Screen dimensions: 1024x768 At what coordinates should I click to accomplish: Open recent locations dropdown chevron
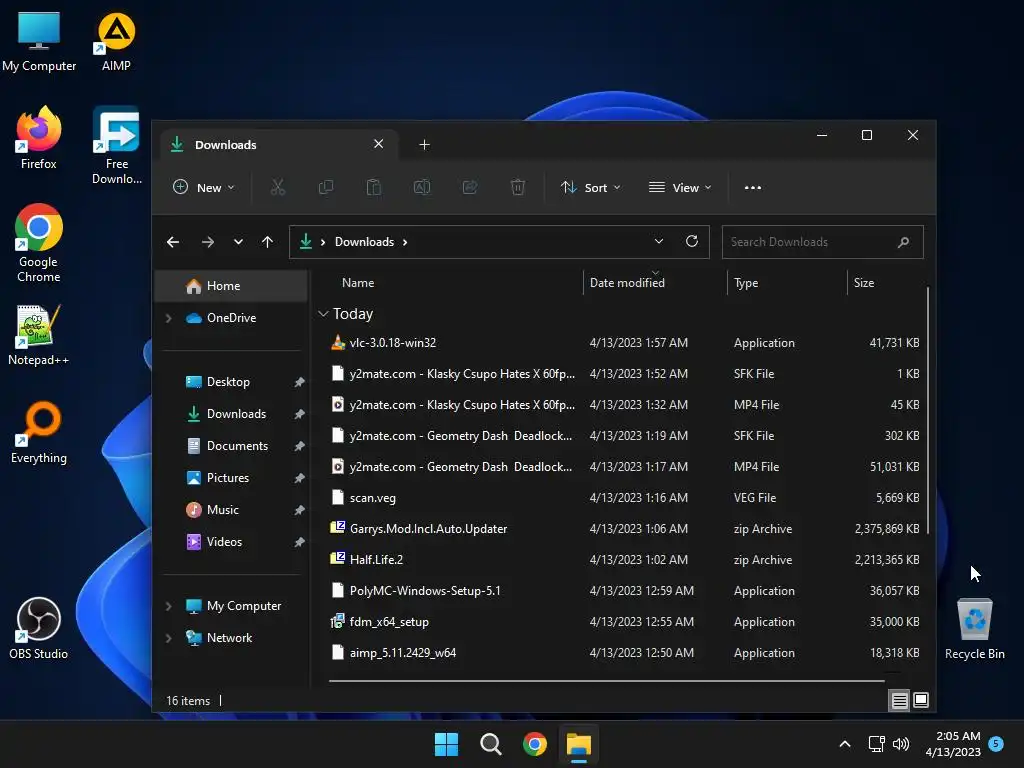tap(238, 242)
